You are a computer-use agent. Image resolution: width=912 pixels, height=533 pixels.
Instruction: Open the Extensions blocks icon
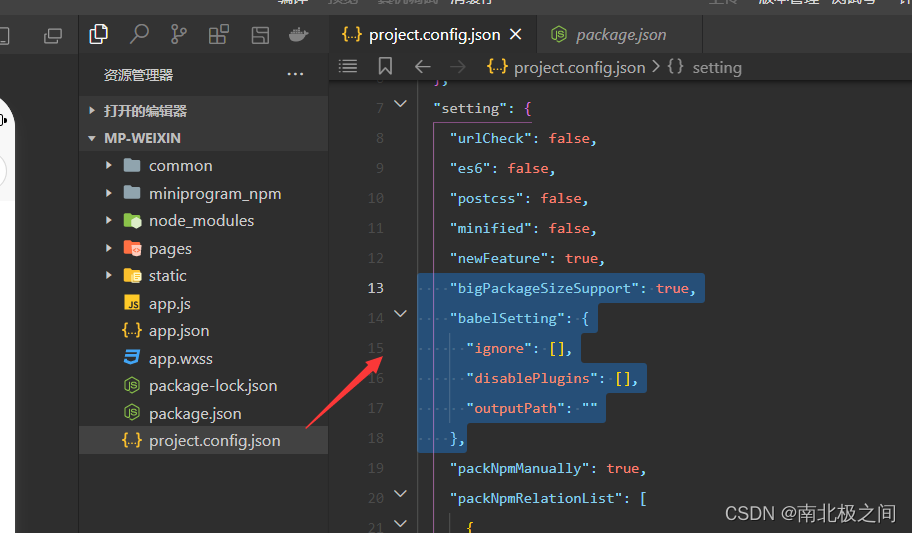(219, 35)
